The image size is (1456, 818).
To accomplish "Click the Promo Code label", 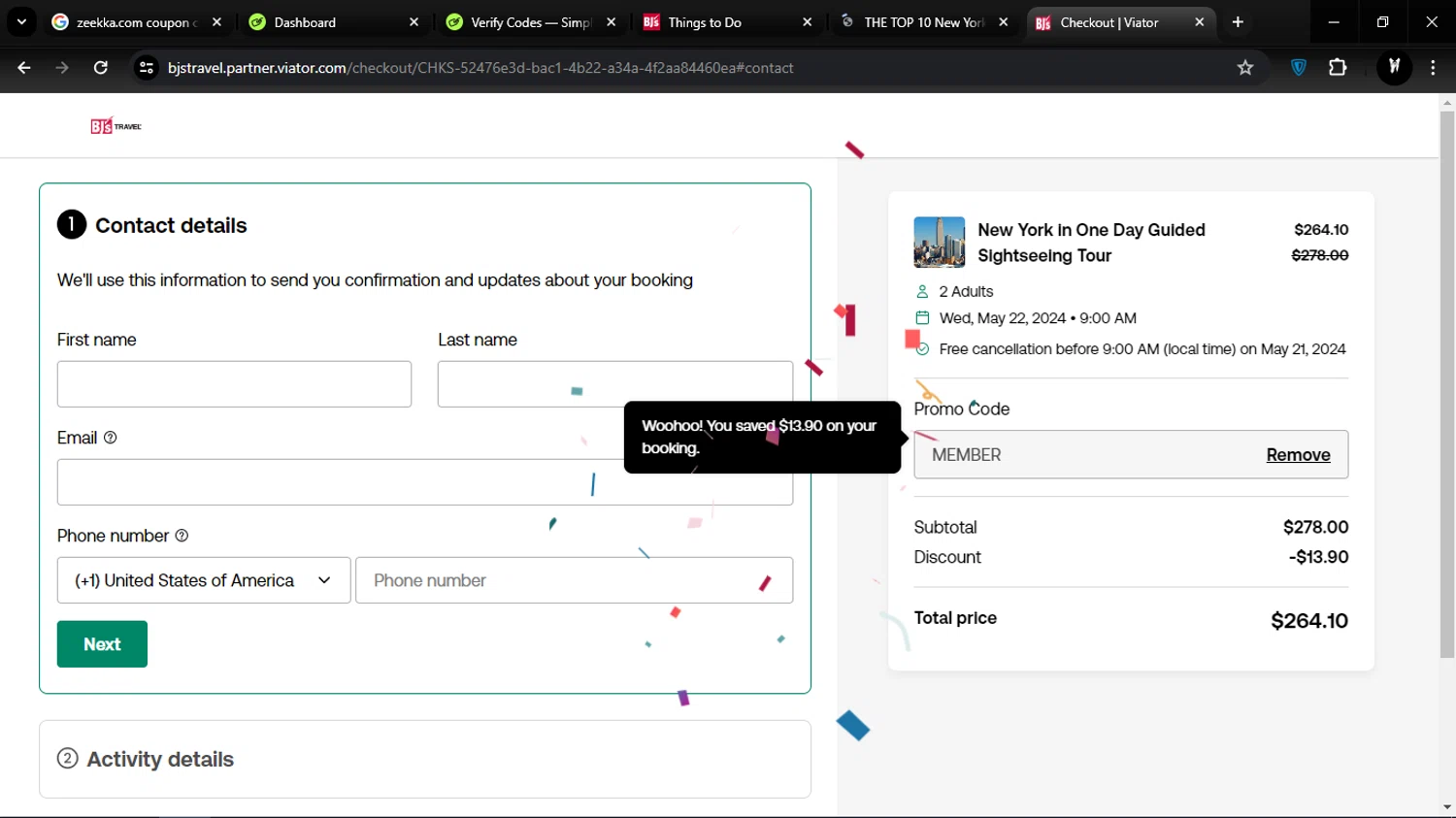I will click(x=962, y=409).
